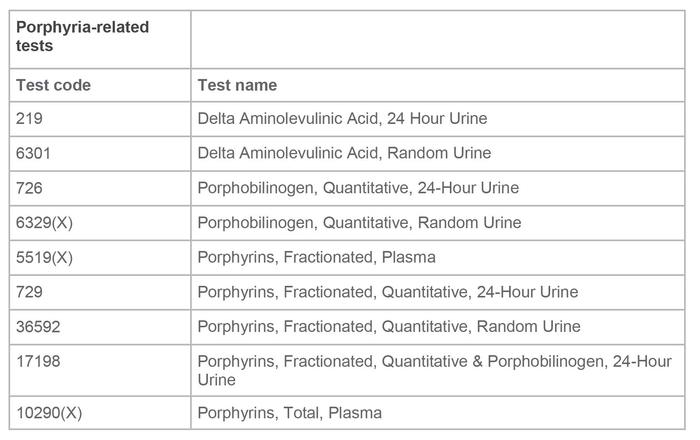Viewport: 700px width, 440px height.
Task: Select Porphyrins, Fractionated, Plasma
Action: coord(316,258)
